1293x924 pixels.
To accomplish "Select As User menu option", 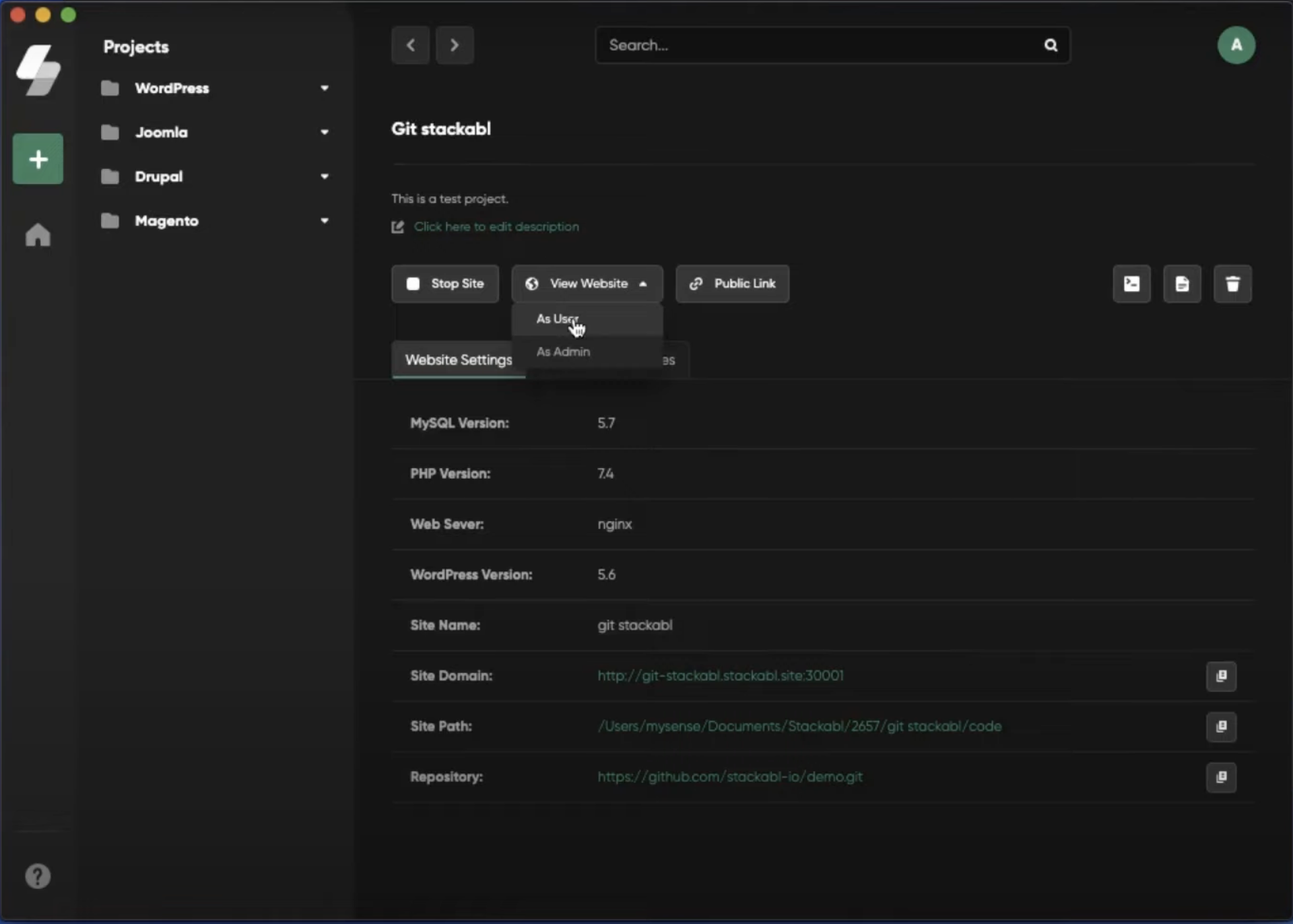I will pyautogui.click(x=557, y=319).
